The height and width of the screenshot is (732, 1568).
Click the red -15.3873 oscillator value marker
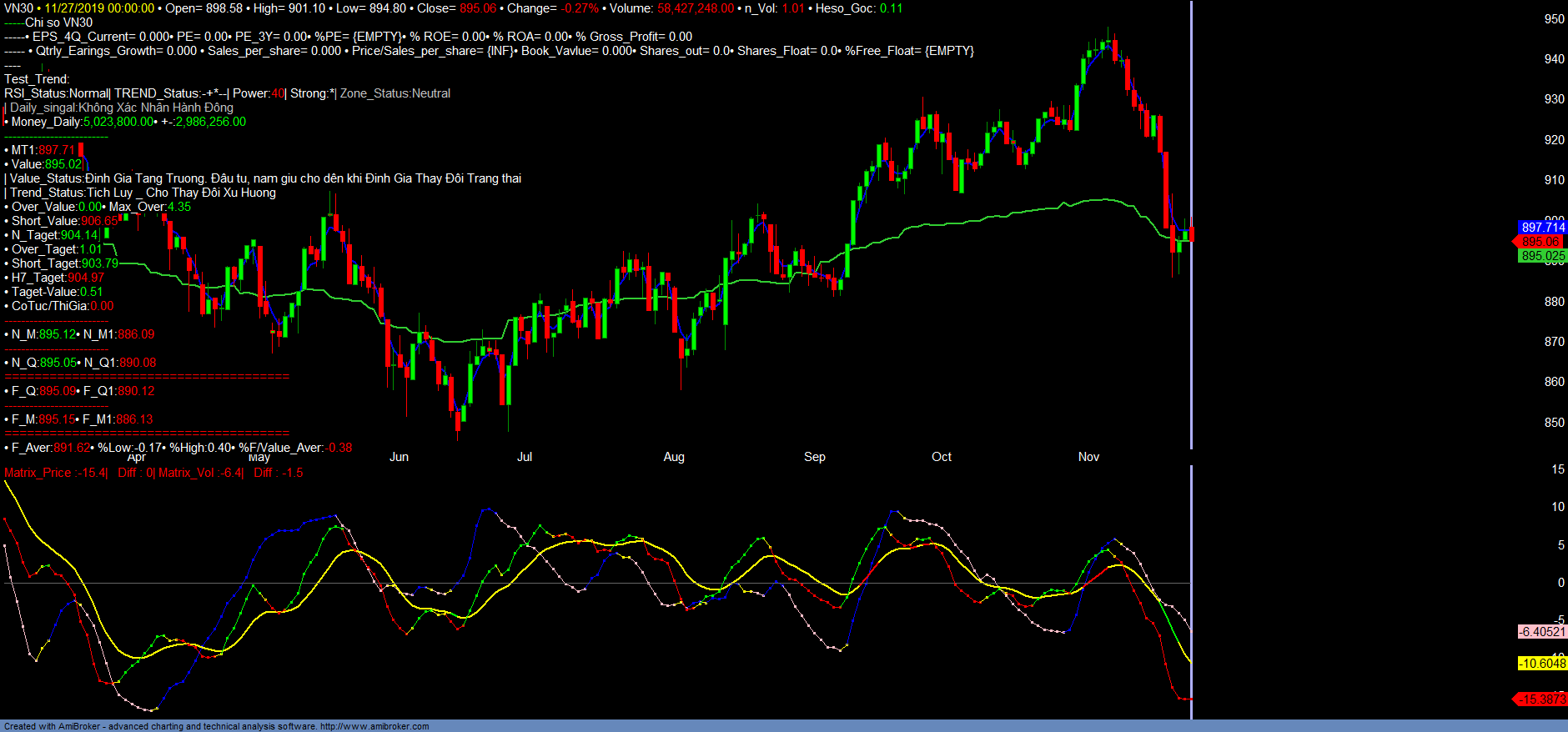pos(1541,699)
